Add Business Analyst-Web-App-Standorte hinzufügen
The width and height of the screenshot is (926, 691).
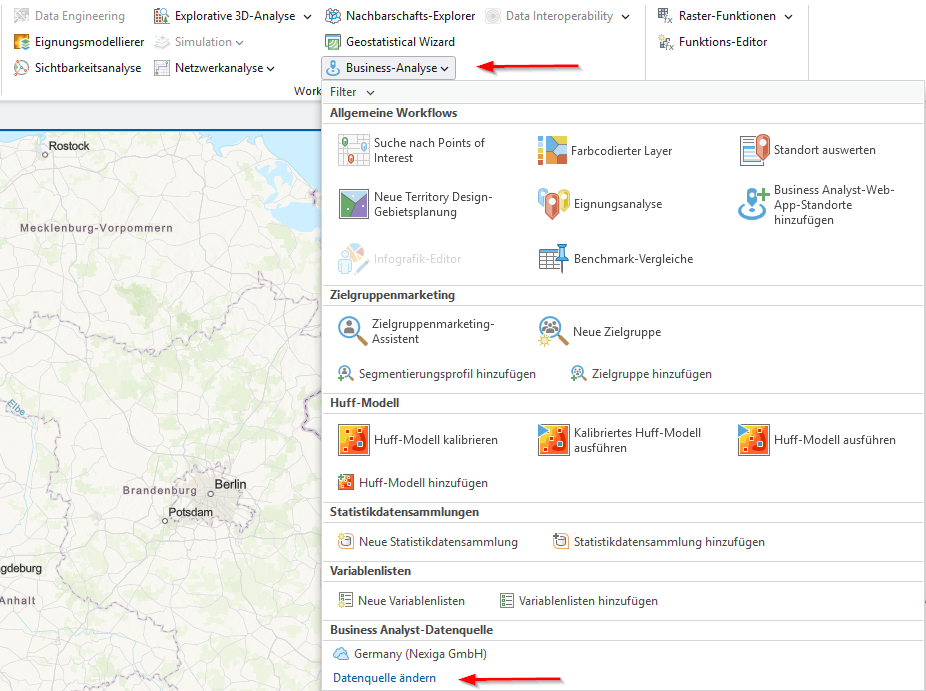point(816,204)
